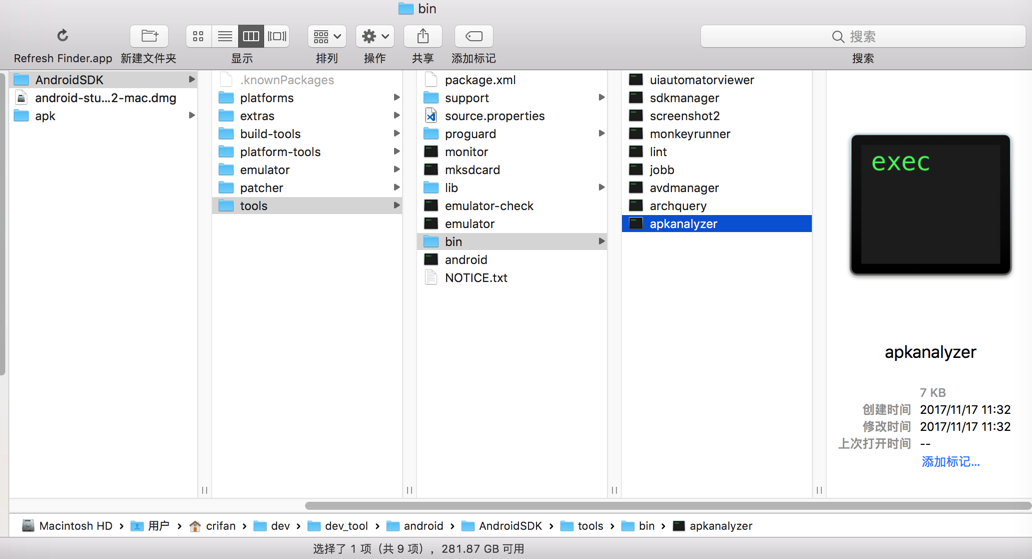Select the jobb executable

tap(717, 170)
